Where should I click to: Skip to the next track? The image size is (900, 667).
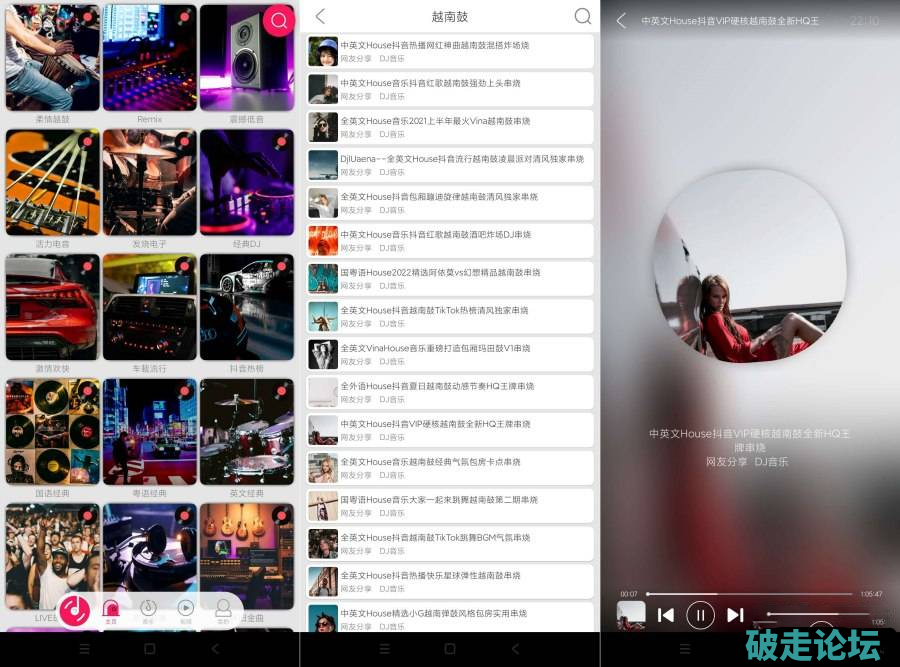(735, 615)
